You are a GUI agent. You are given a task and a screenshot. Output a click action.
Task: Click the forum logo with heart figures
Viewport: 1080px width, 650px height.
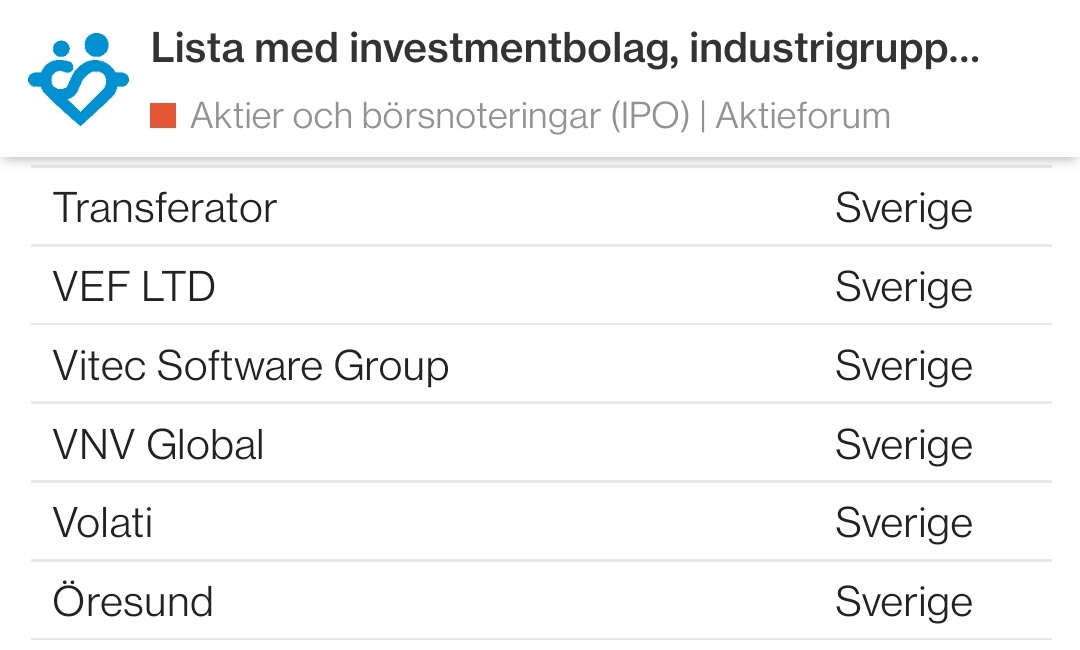[x=80, y=78]
